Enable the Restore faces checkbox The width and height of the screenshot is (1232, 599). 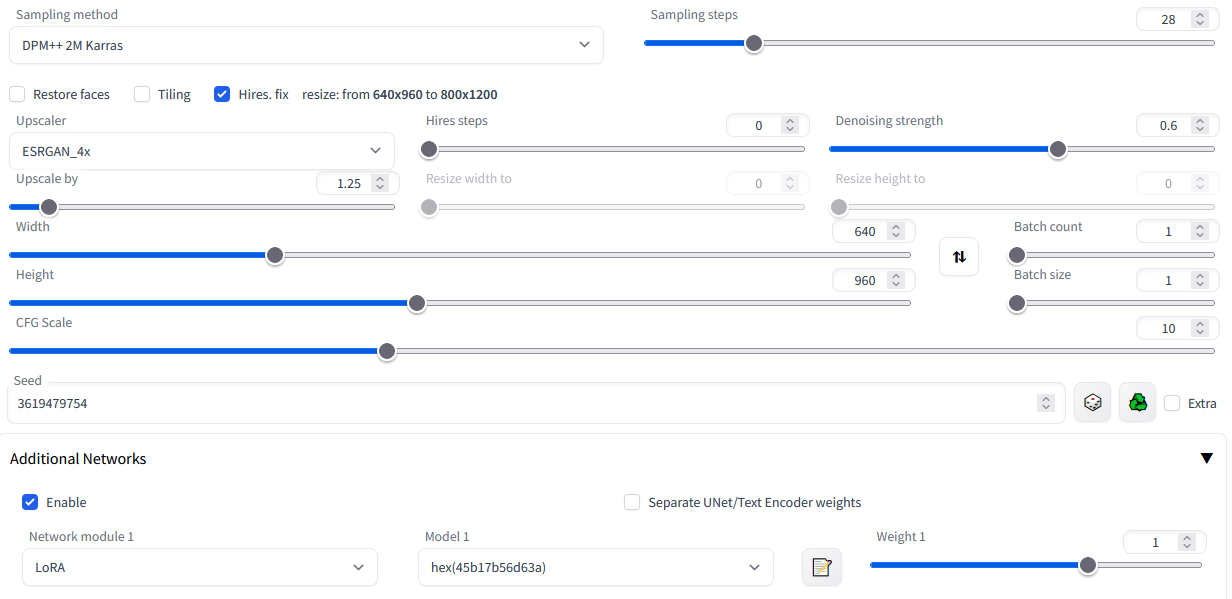pyautogui.click(x=17, y=94)
